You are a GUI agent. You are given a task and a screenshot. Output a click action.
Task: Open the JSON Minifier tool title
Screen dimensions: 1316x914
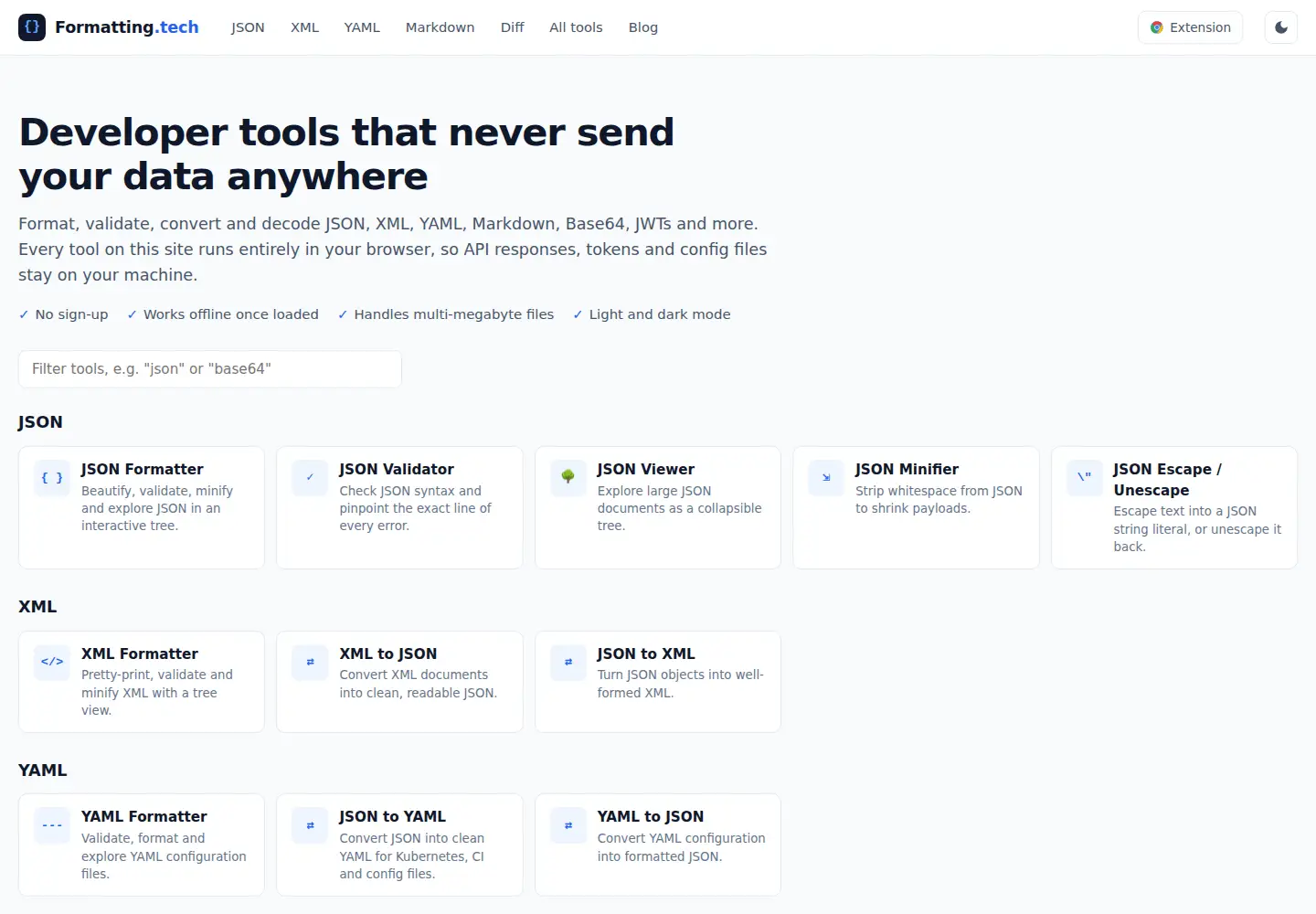907,469
